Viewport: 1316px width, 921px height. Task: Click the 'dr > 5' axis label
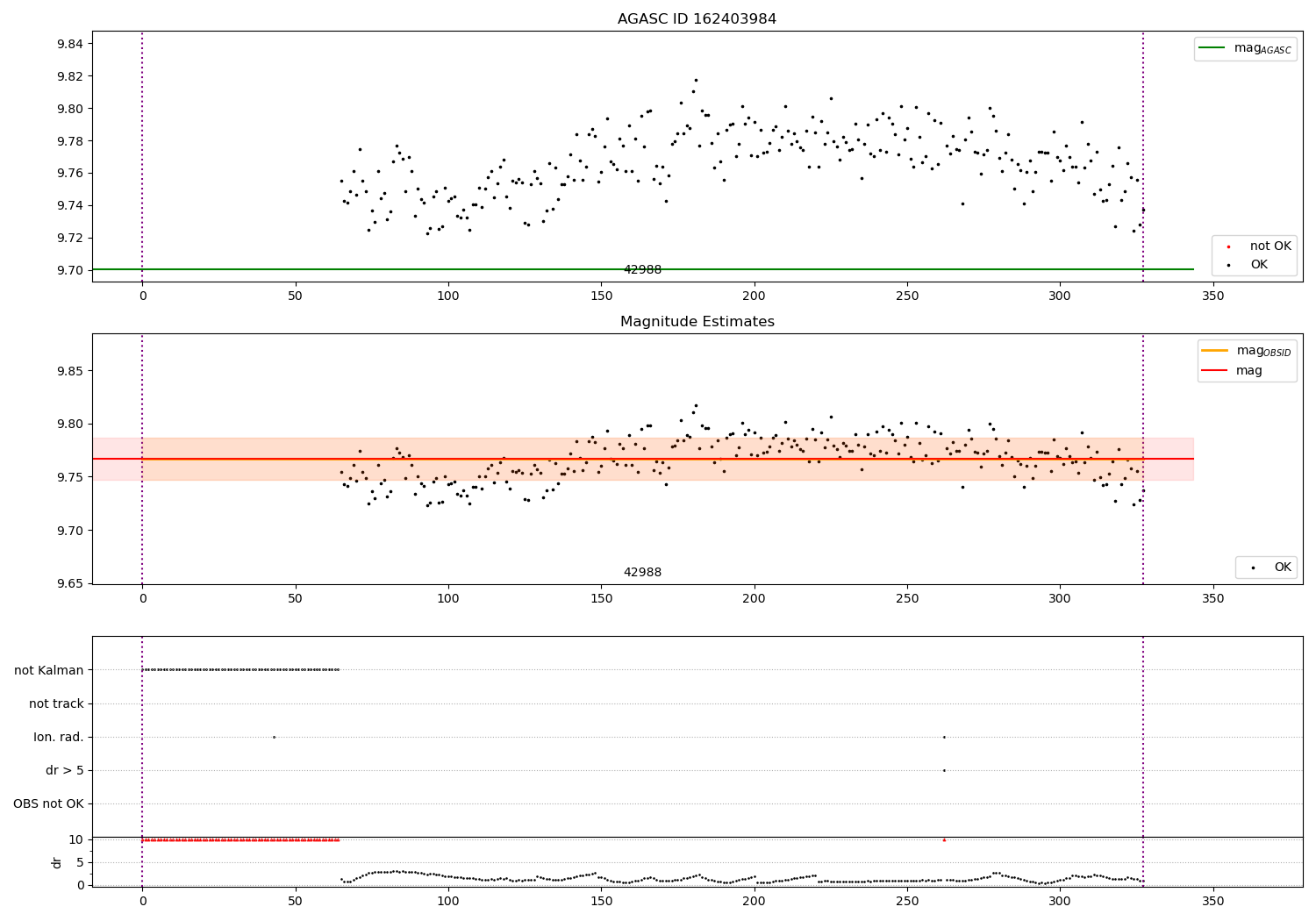tap(65, 770)
